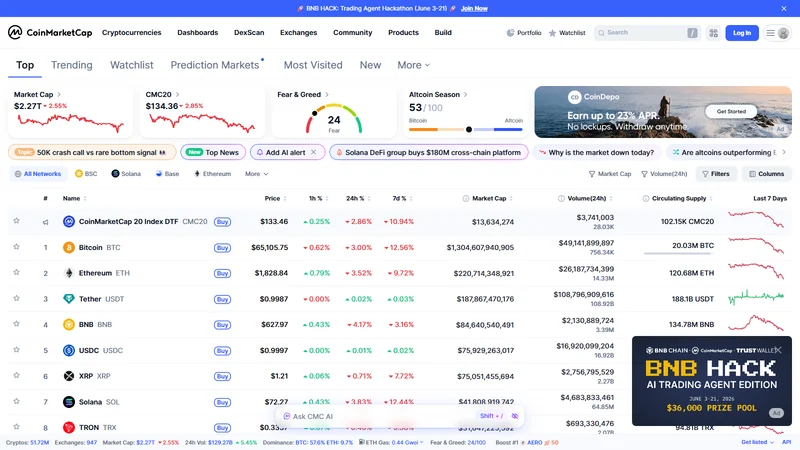Click Buy button for Bitcoin
The height and width of the screenshot is (450, 800).
[222, 247]
